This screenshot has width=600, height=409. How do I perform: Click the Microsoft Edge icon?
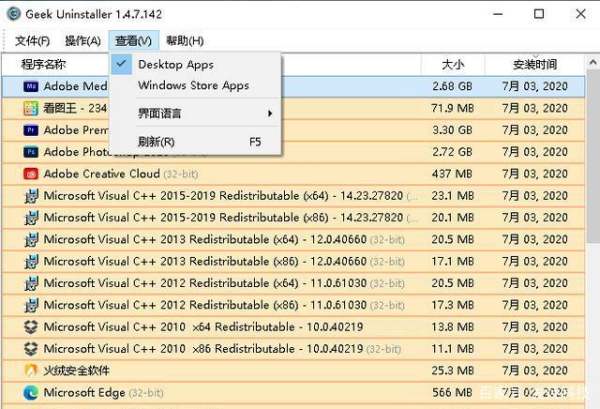[31, 393]
